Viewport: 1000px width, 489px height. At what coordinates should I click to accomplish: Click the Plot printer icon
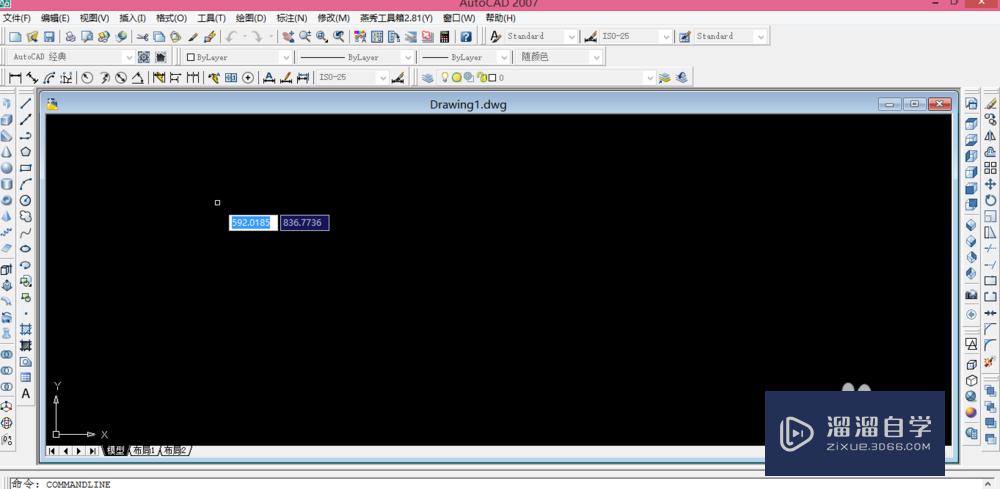pos(70,37)
